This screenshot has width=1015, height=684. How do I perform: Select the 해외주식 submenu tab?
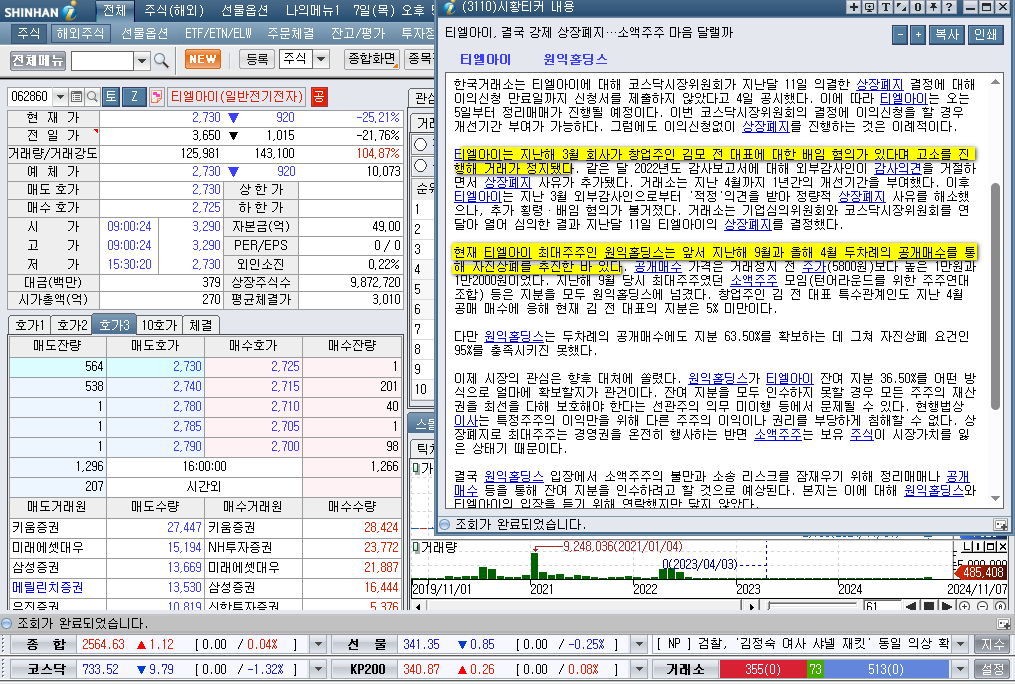[80, 33]
